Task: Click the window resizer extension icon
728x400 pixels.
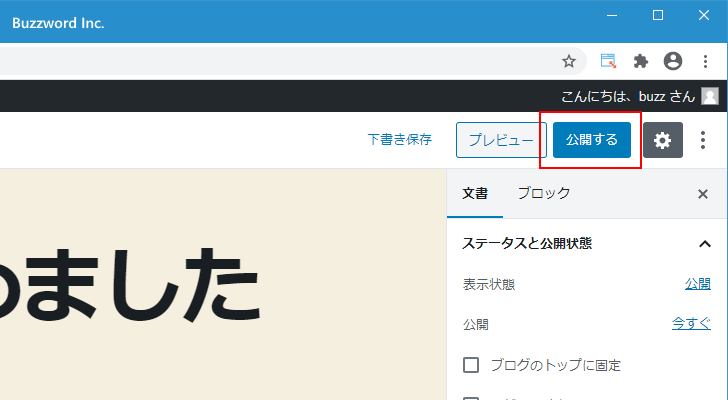Action: [x=608, y=61]
